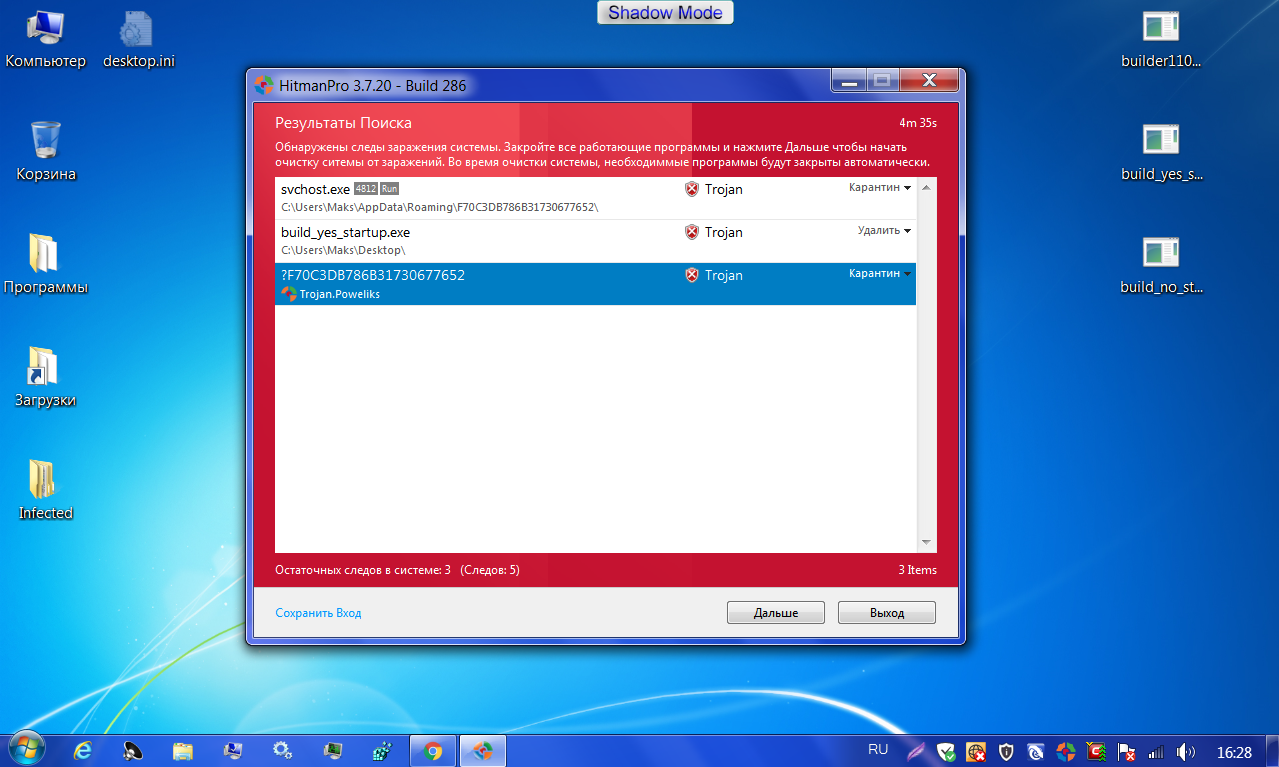Click the HitmanPro logo in title bar
Screen dimensions: 1279x767
click(x=264, y=85)
